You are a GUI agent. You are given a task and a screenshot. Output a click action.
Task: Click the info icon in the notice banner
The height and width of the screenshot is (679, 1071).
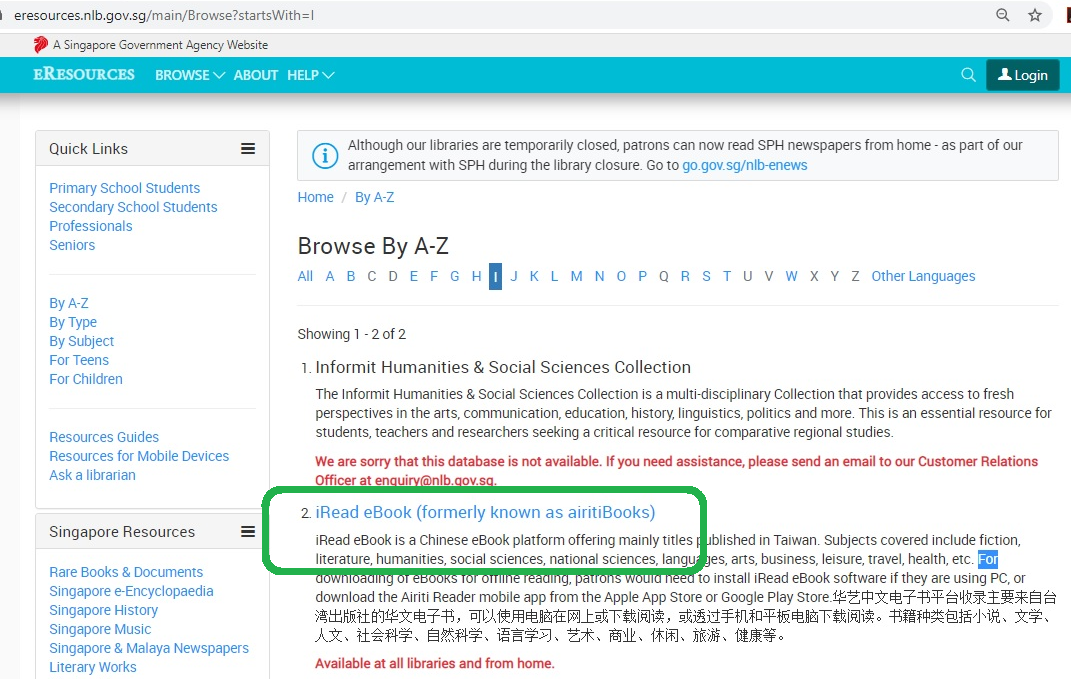[324, 156]
